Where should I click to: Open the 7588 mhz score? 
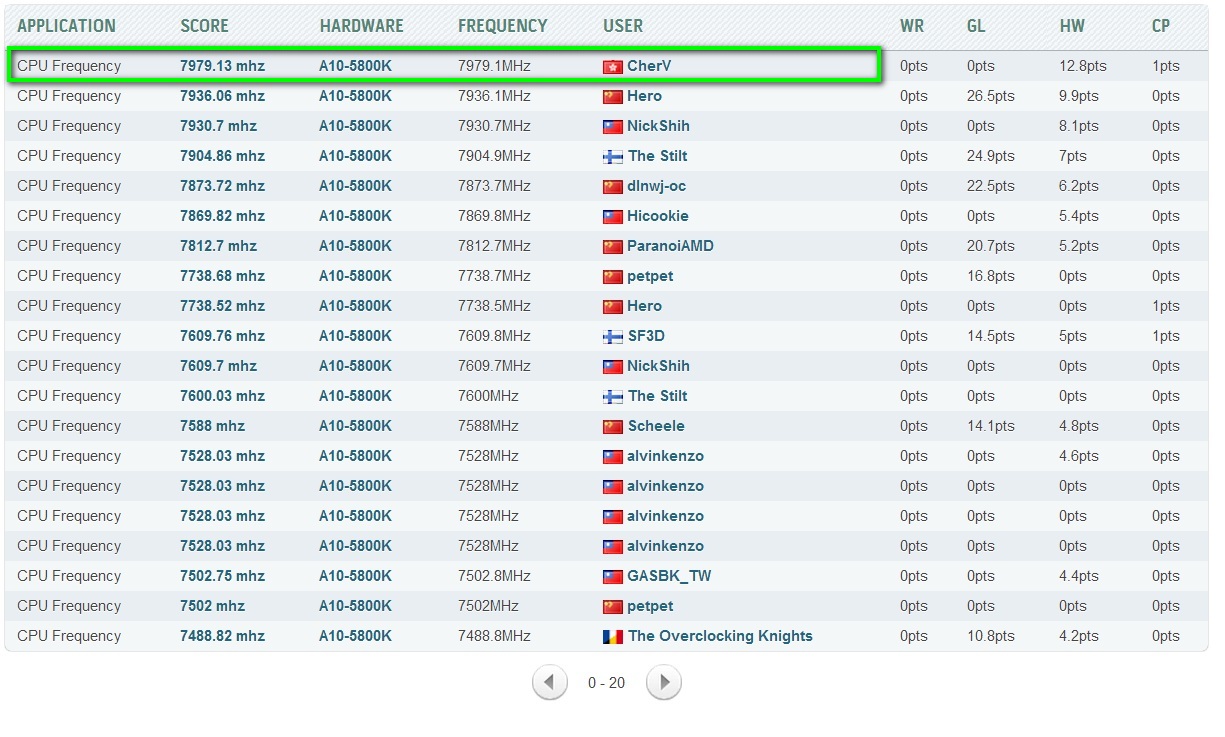(212, 426)
